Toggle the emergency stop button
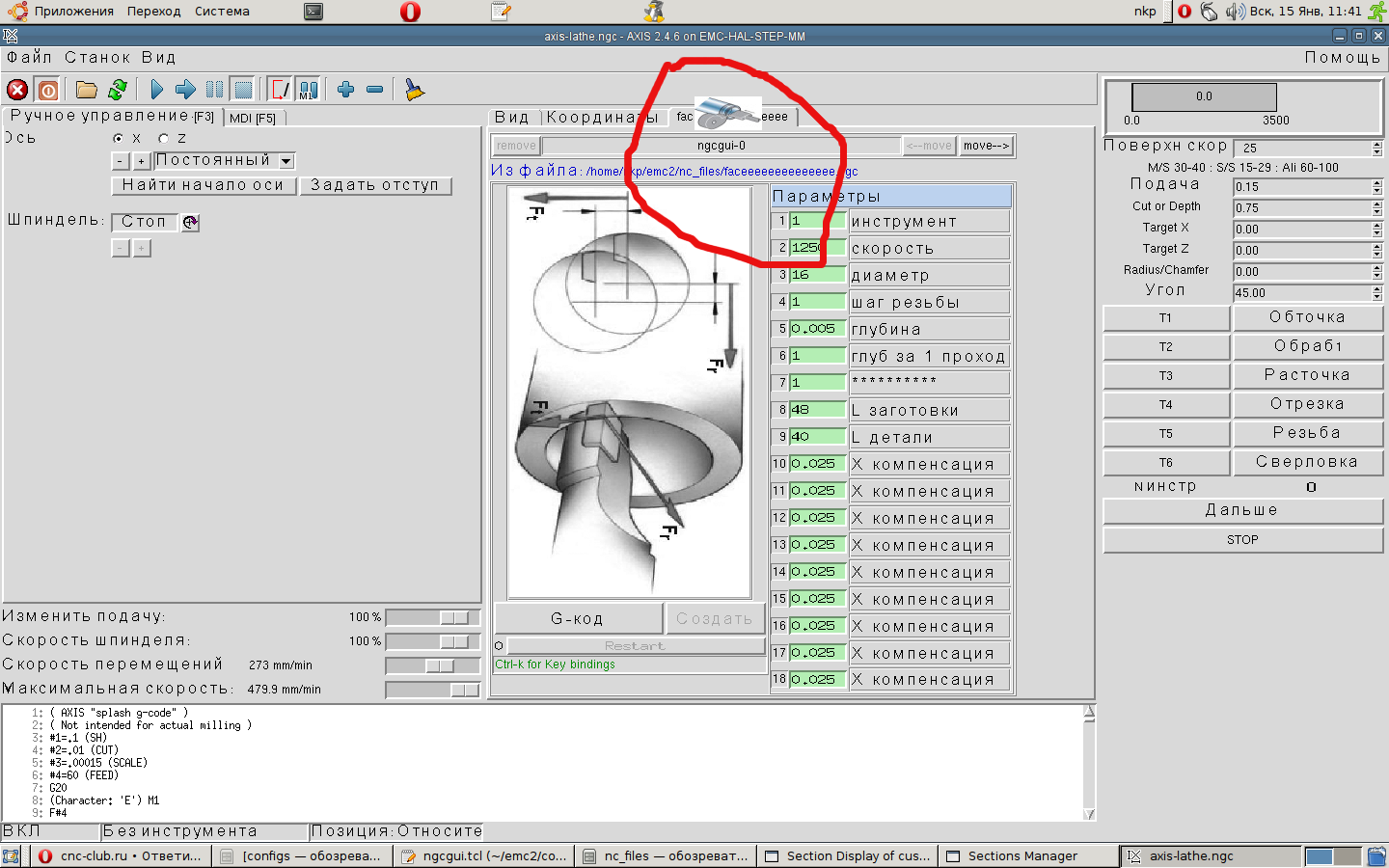The image size is (1389, 868). pyautogui.click(x=17, y=90)
